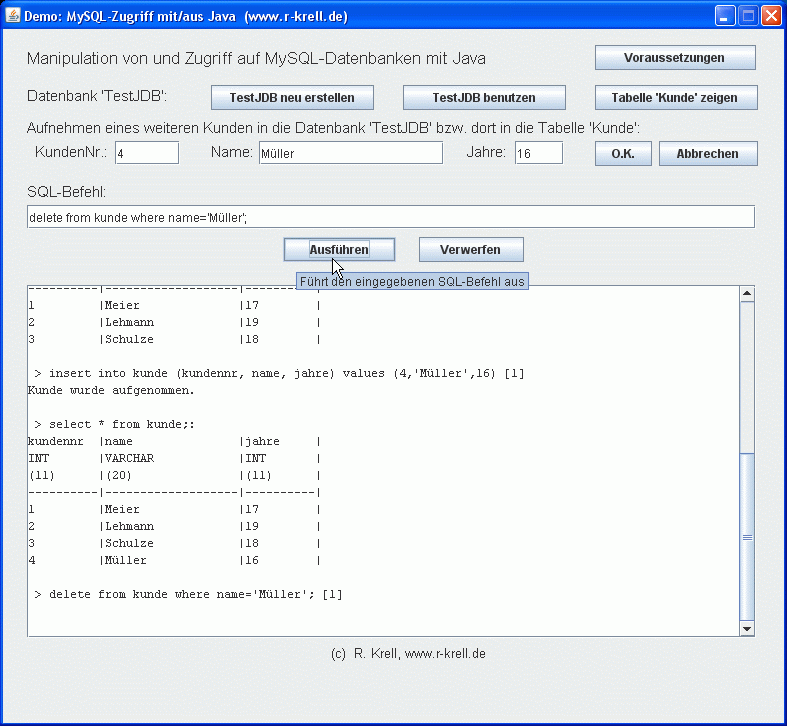
Task: Select the 'TestJDB benutzen' button
Action: (484, 98)
